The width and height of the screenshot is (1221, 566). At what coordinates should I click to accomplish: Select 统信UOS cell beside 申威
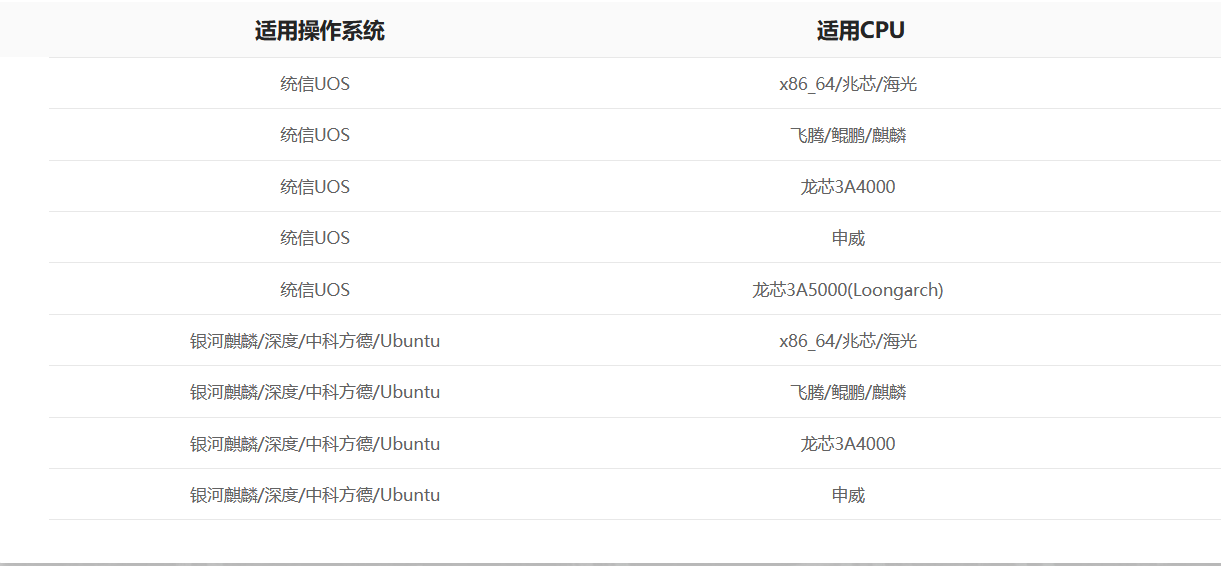pos(315,238)
